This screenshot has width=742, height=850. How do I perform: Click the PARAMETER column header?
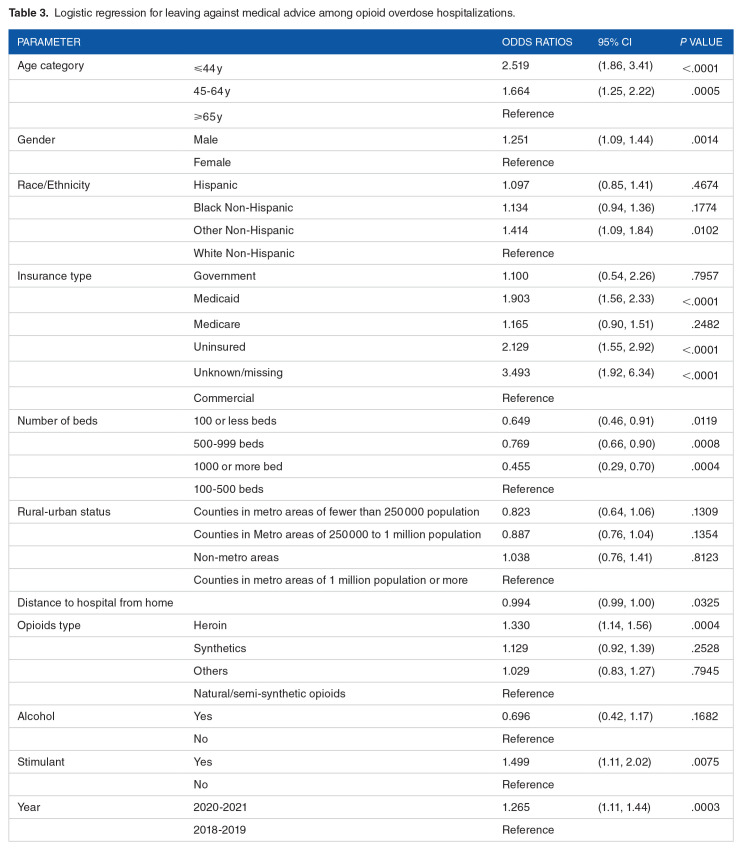click(49, 42)
